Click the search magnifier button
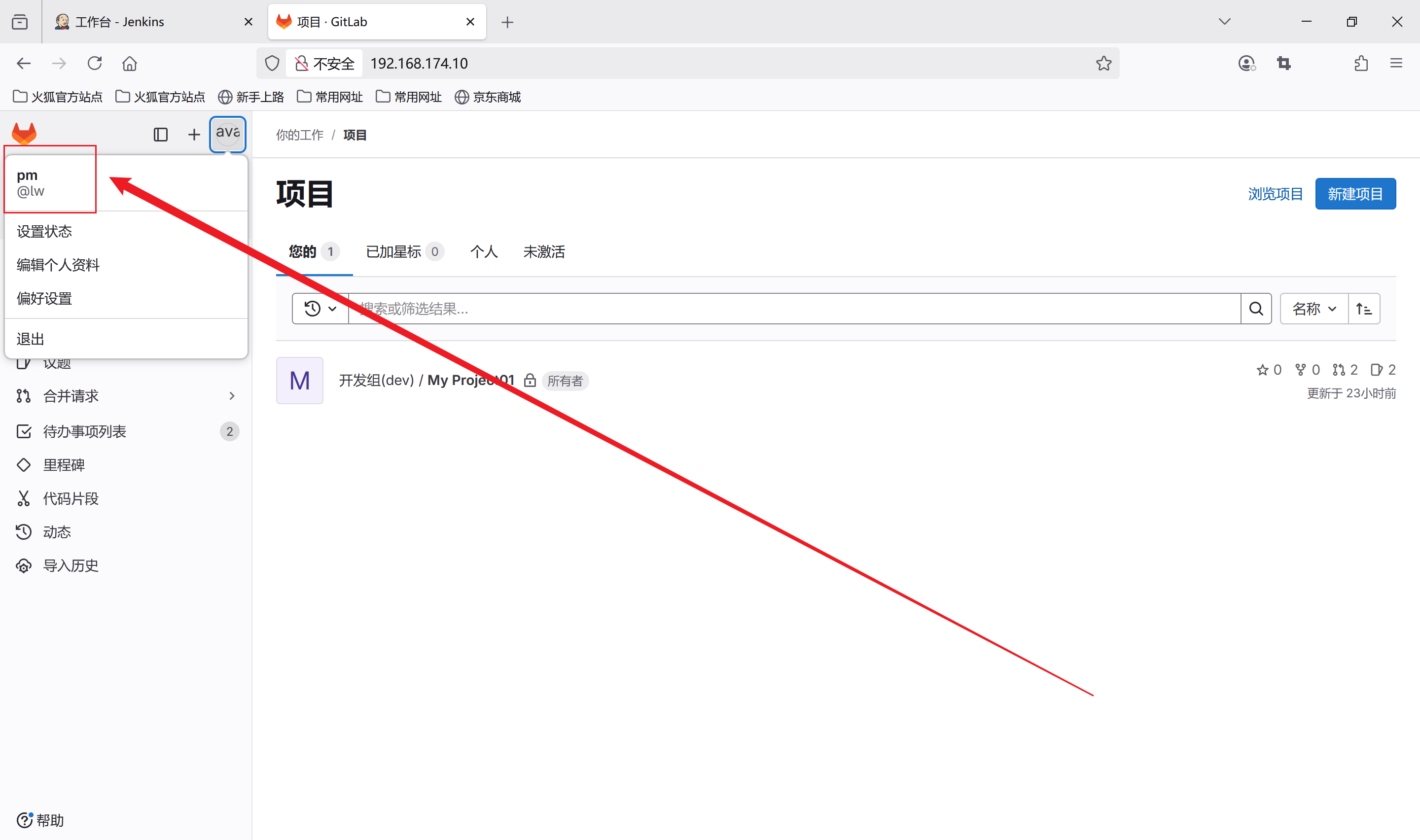The width and height of the screenshot is (1420, 840). [x=1256, y=309]
